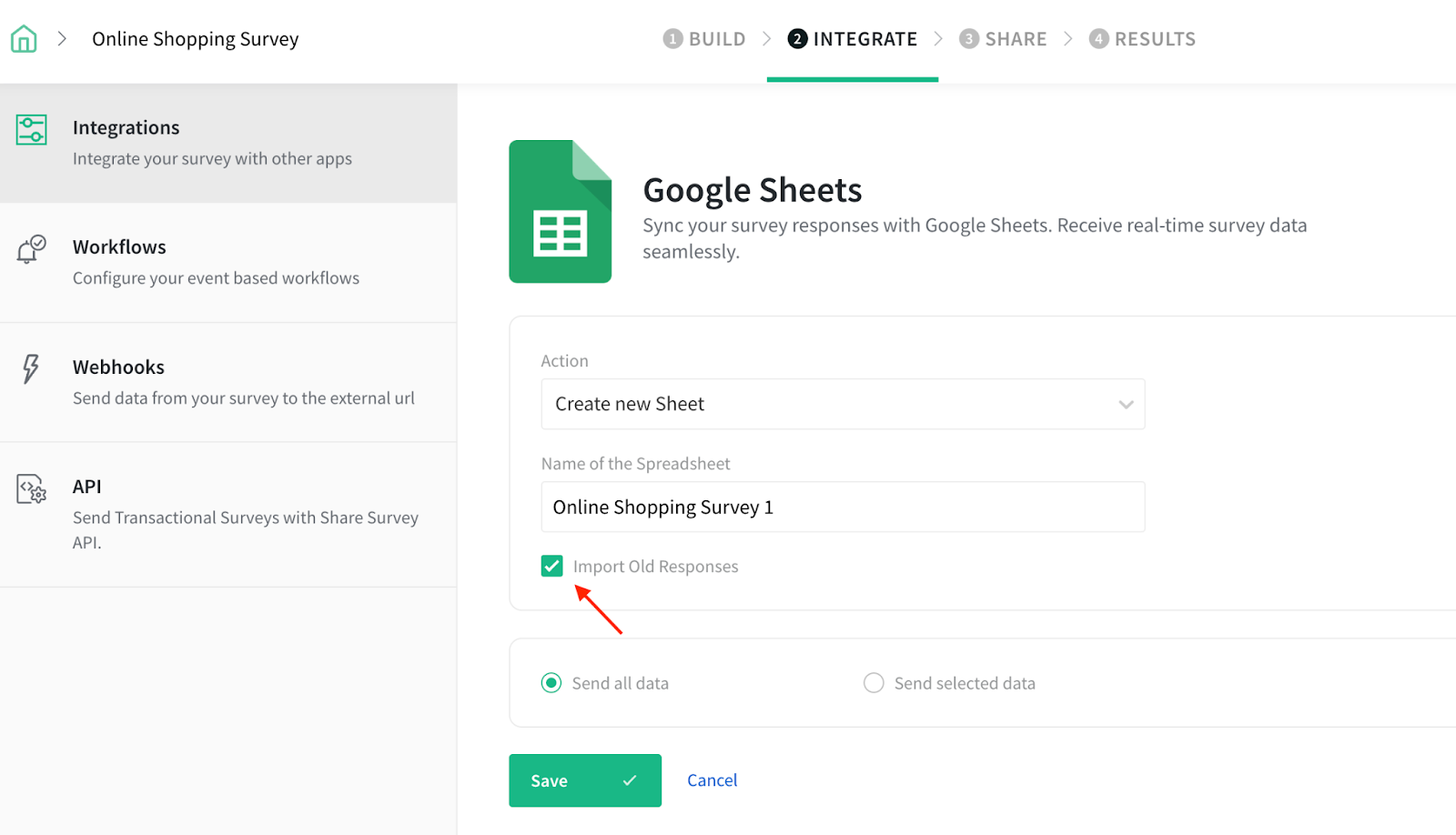Open the API sidebar section
This screenshot has width=1456, height=835.
(228, 515)
